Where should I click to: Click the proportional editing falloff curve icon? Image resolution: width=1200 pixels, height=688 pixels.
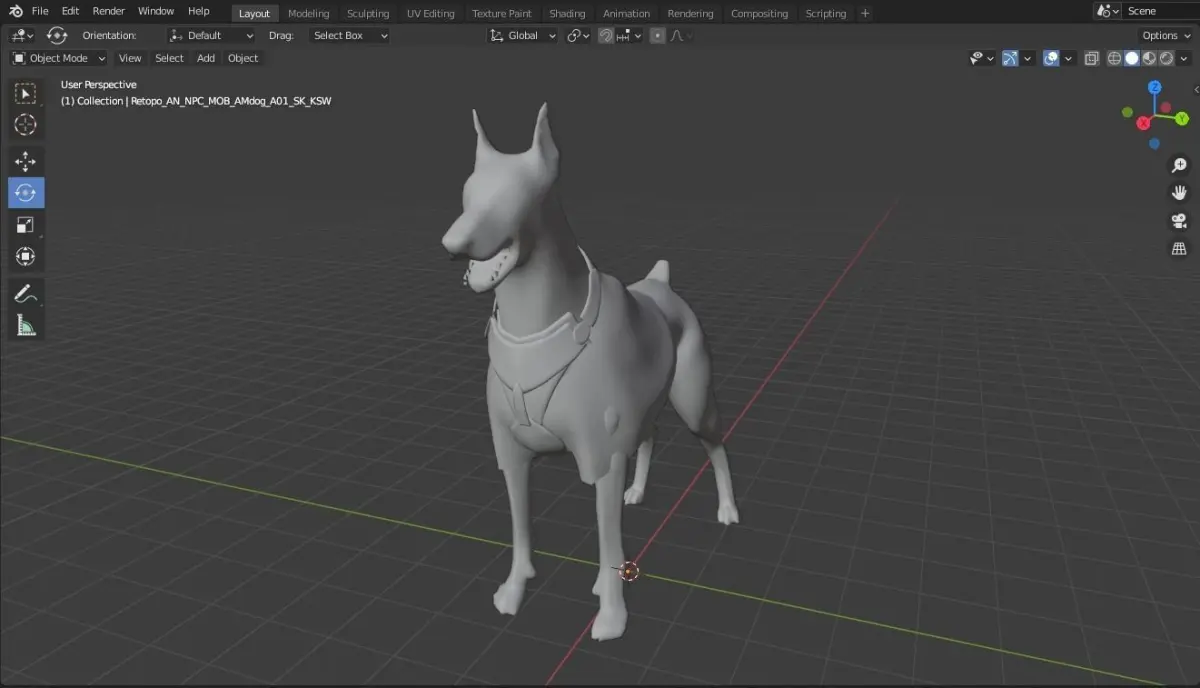click(x=679, y=35)
